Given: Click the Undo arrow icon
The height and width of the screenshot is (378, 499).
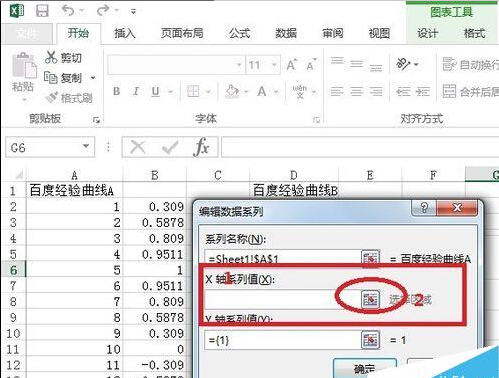Looking at the screenshot, I should click(x=68, y=11).
